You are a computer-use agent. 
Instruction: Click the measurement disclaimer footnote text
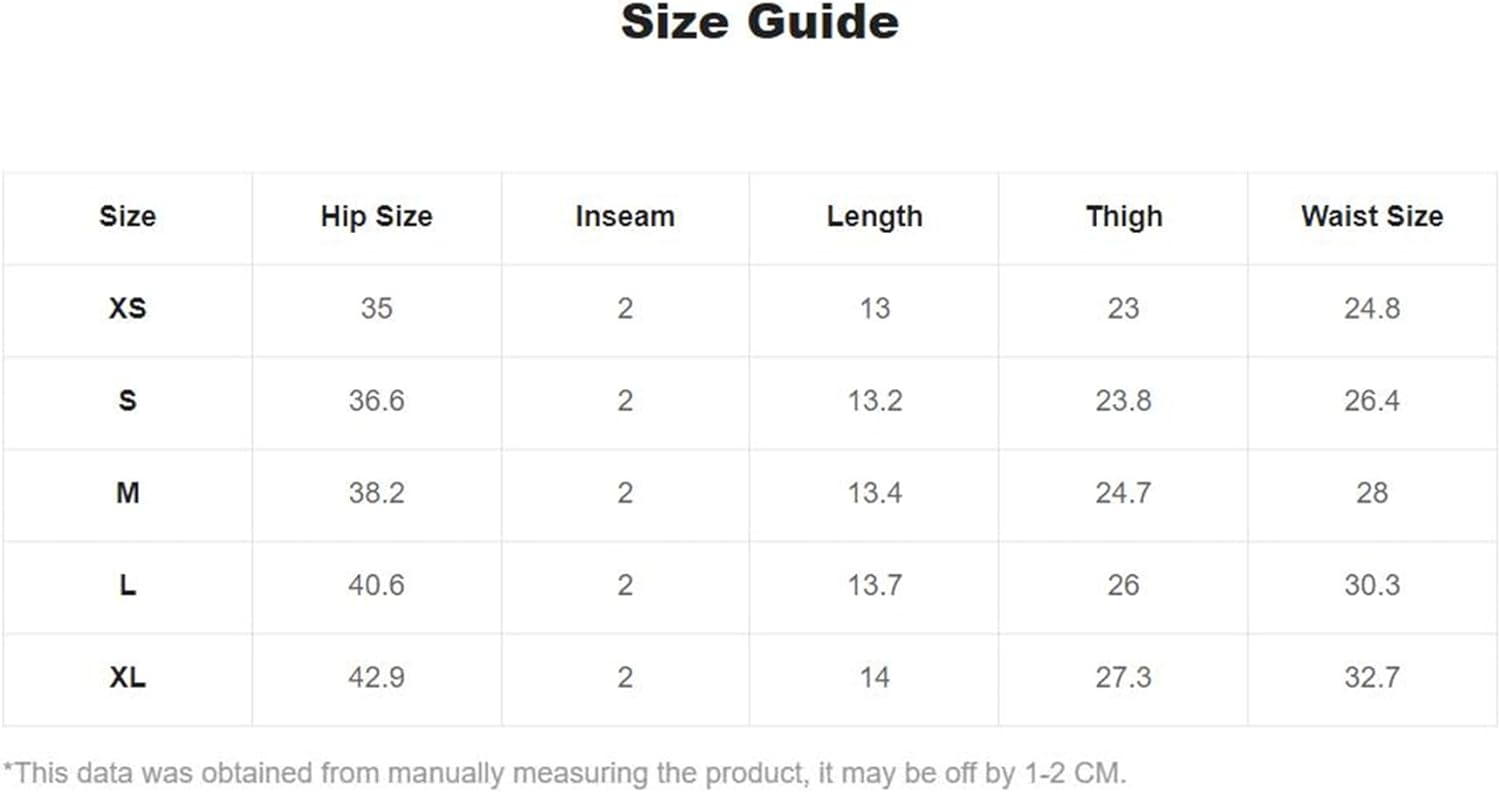tap(565, 773)
